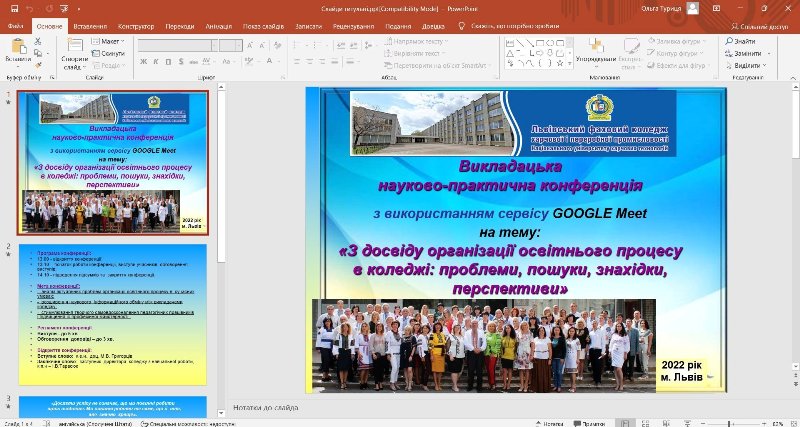The image size is (800, 427).
Task: Click the Скинути (Reset) slide button
Action: pos(112,53)
